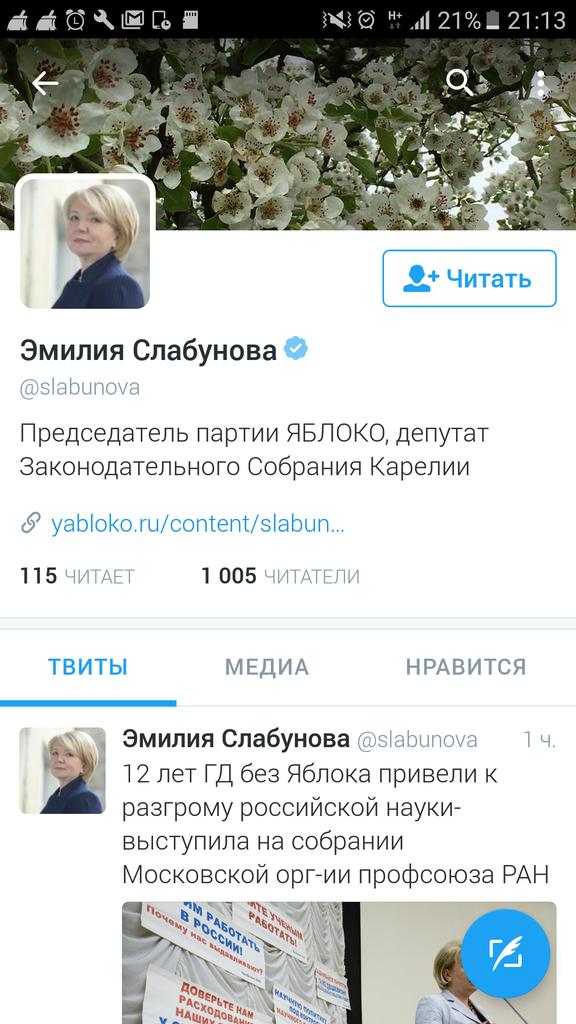
Task: Open the tweet's attached photo
Action: tap(339, 963)
